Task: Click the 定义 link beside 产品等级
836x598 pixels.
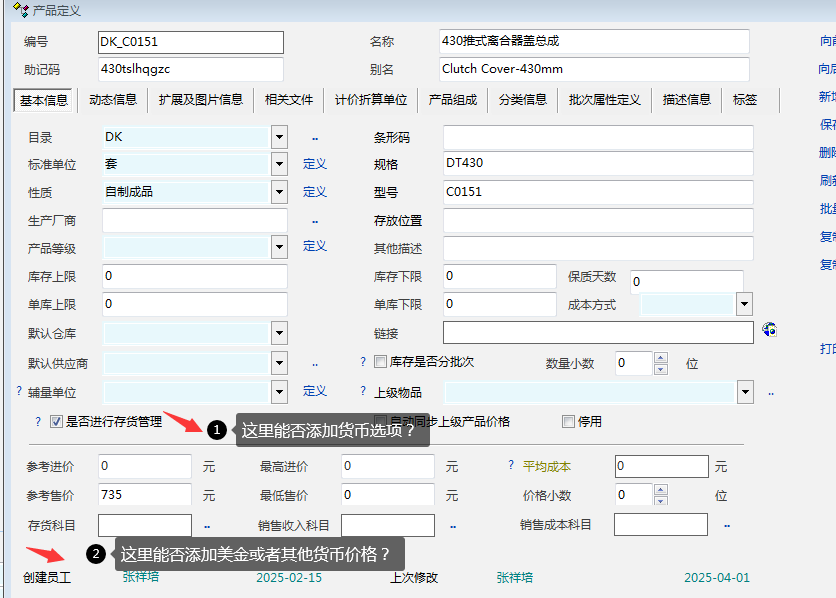Action: [x=315, y=246]
